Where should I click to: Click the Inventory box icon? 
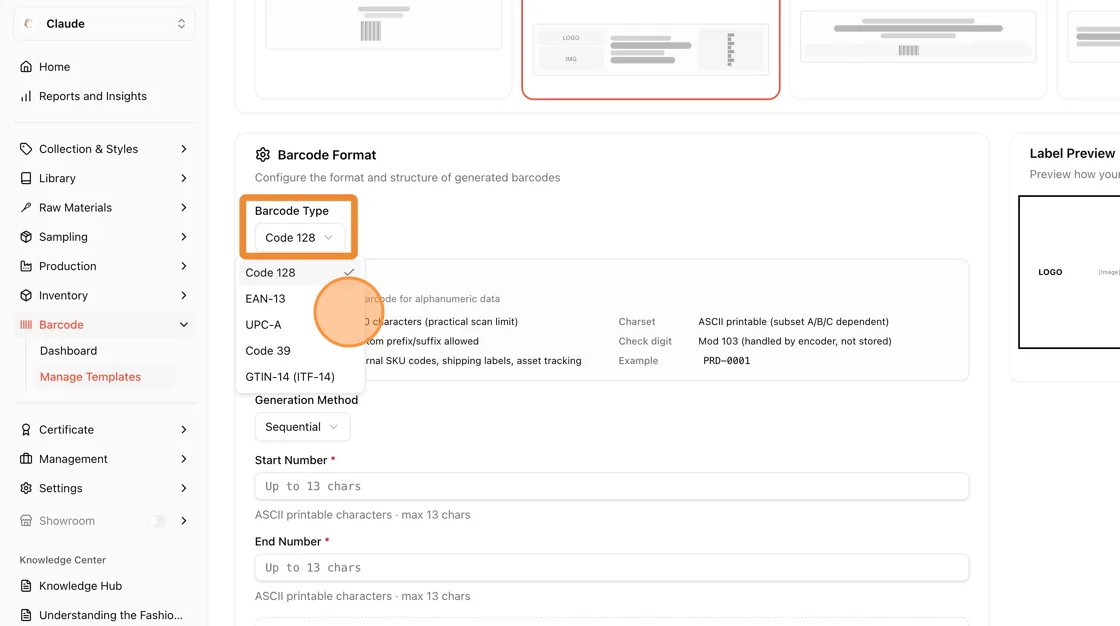pos(26,295)
